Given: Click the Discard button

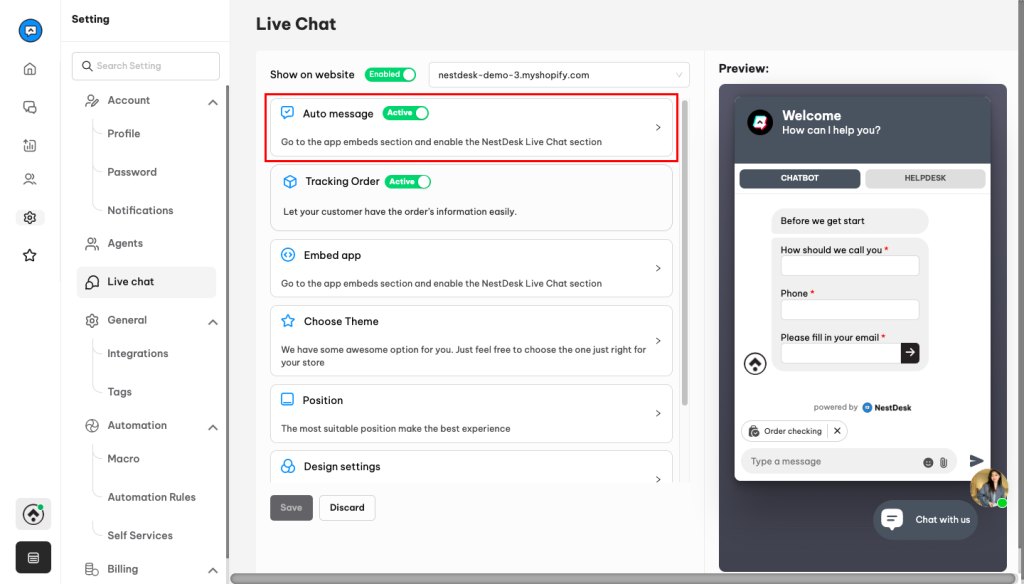Looking at the screenshot, I should pos(347,508).
